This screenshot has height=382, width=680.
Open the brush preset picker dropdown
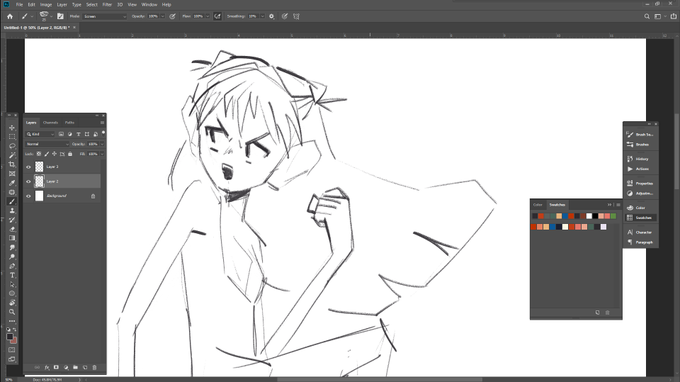coord(52,16)
